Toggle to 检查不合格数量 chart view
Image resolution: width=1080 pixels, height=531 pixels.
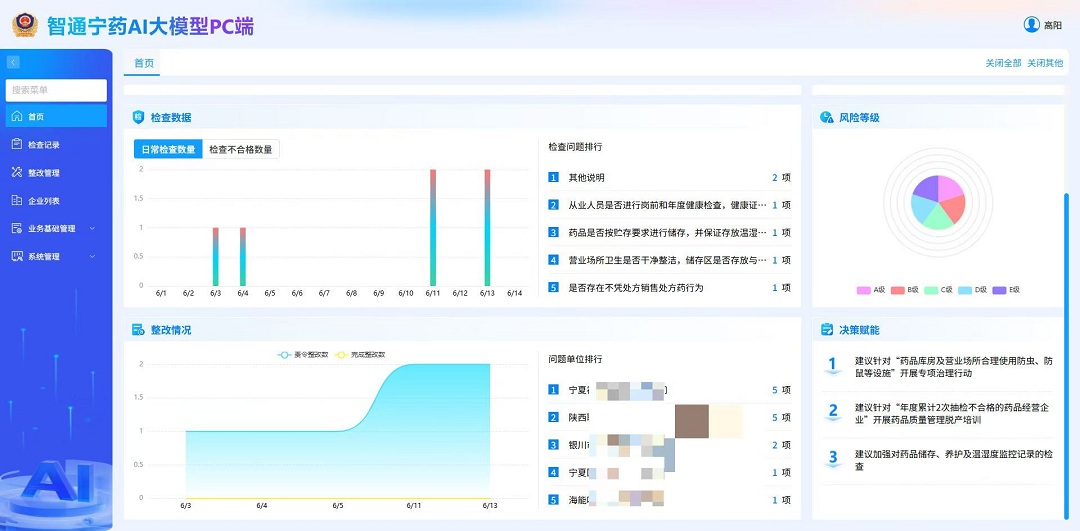pos(240,149)
